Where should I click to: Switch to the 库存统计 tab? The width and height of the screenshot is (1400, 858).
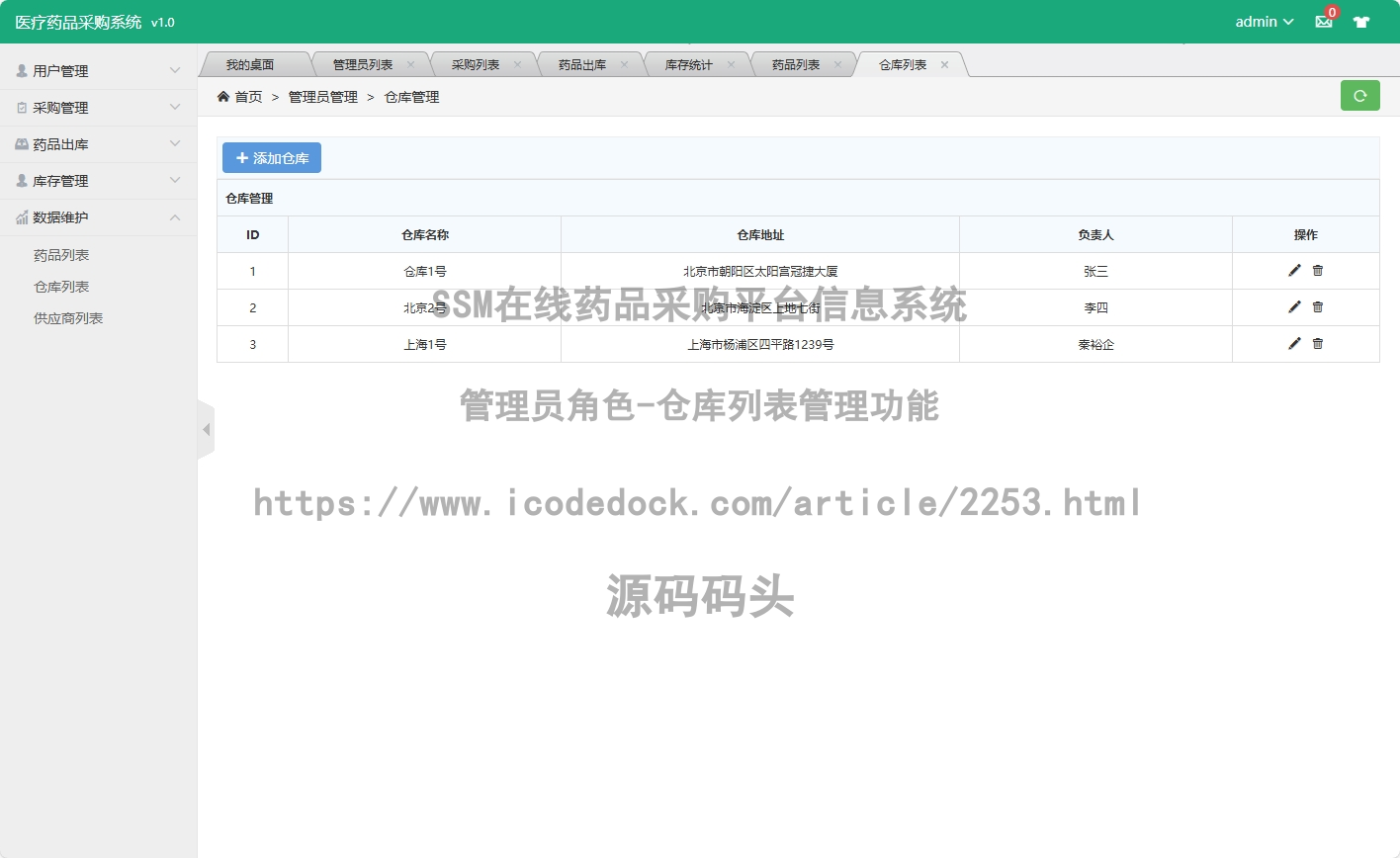[689, 64]
